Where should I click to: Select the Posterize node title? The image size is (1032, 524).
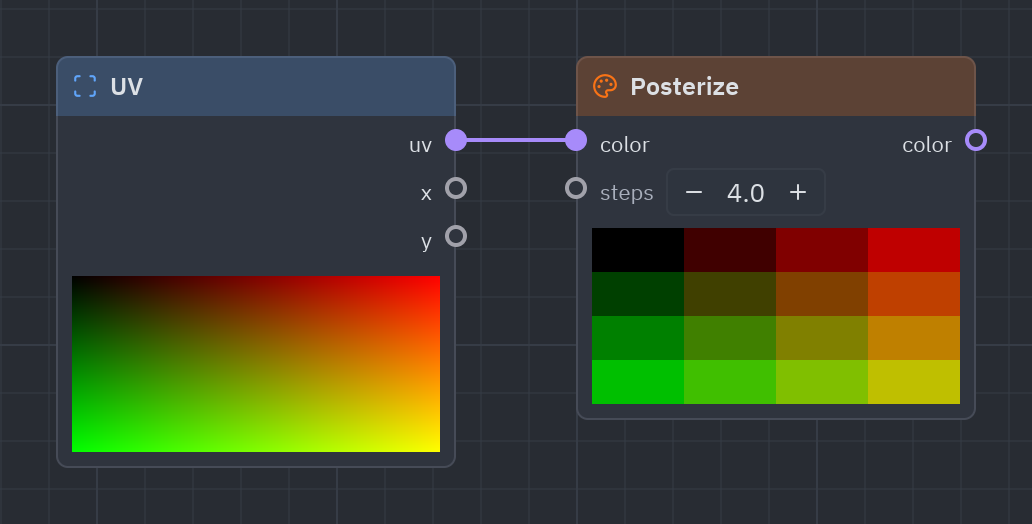click(684, 86)
